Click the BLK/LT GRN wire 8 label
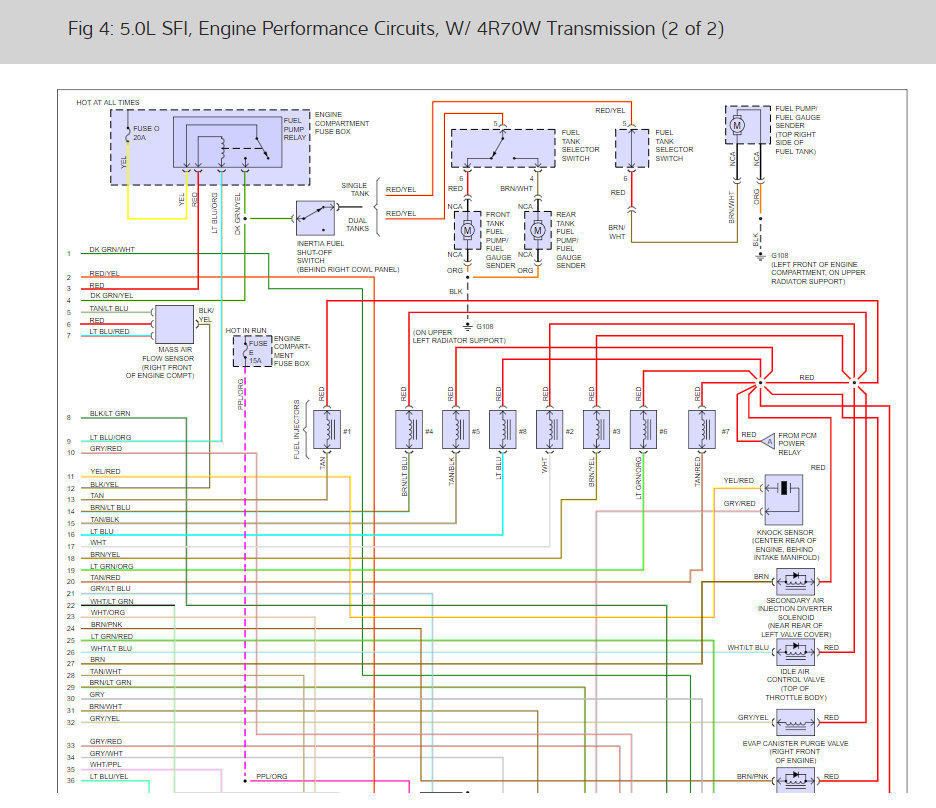Screen dimensions: 936x808 click(x=110, y=413)
